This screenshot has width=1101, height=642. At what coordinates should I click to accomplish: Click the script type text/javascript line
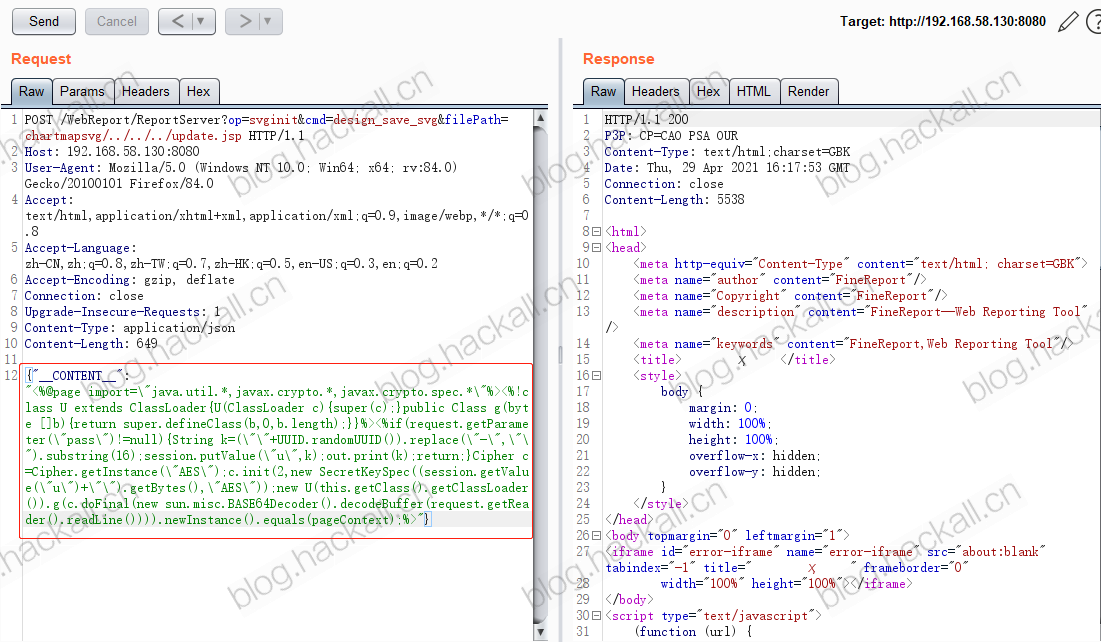click(713, 616)
